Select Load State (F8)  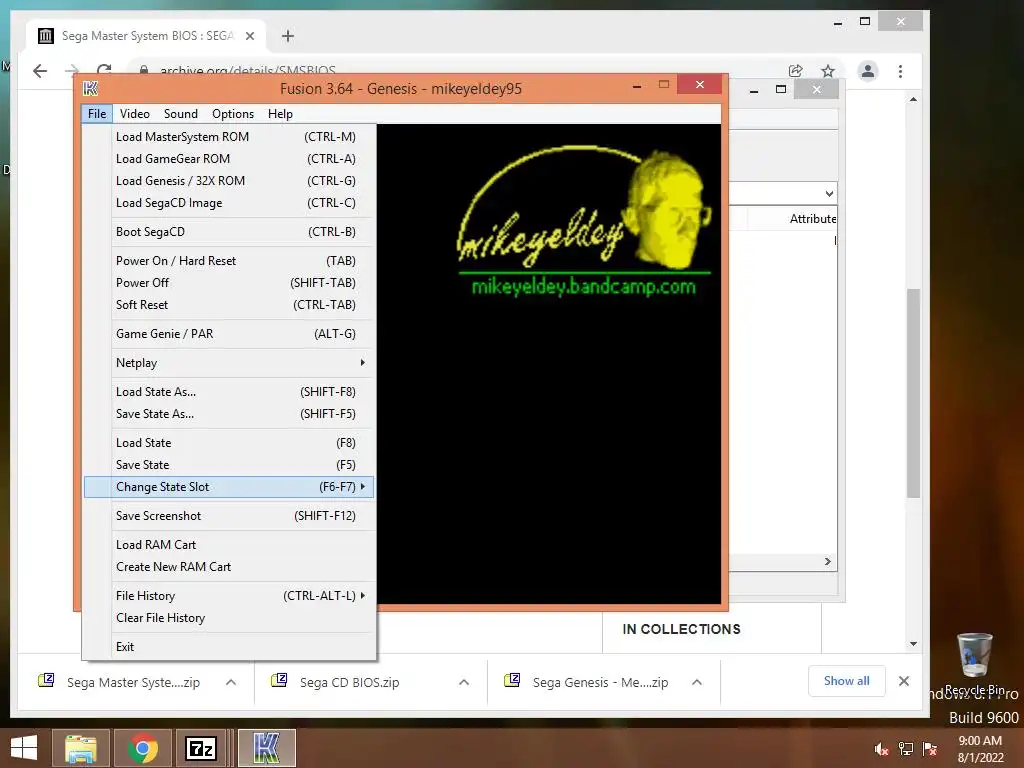(x=229, y=443)
